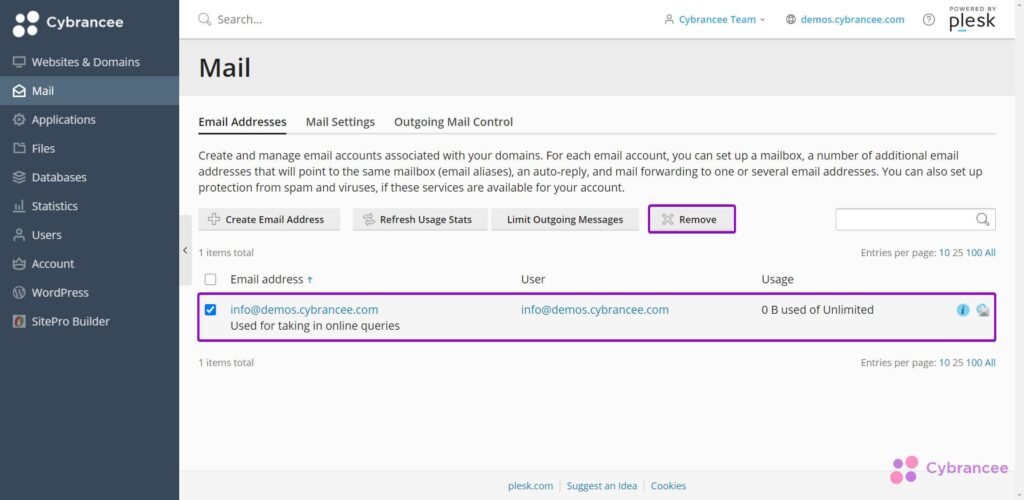This screenshot has width=1024, height=500.
Task: Set top entries per page to 100
Action: [x=974, y=253]
